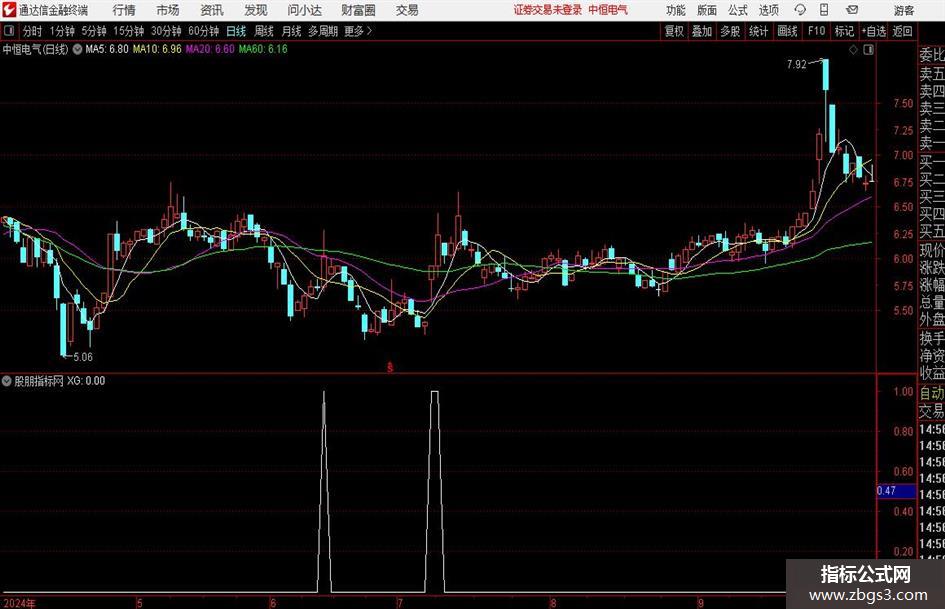945x609 pixels.
Task: Click 证券交易未登录 login notice
Action: pyautogui.click(x=548, y=10)
